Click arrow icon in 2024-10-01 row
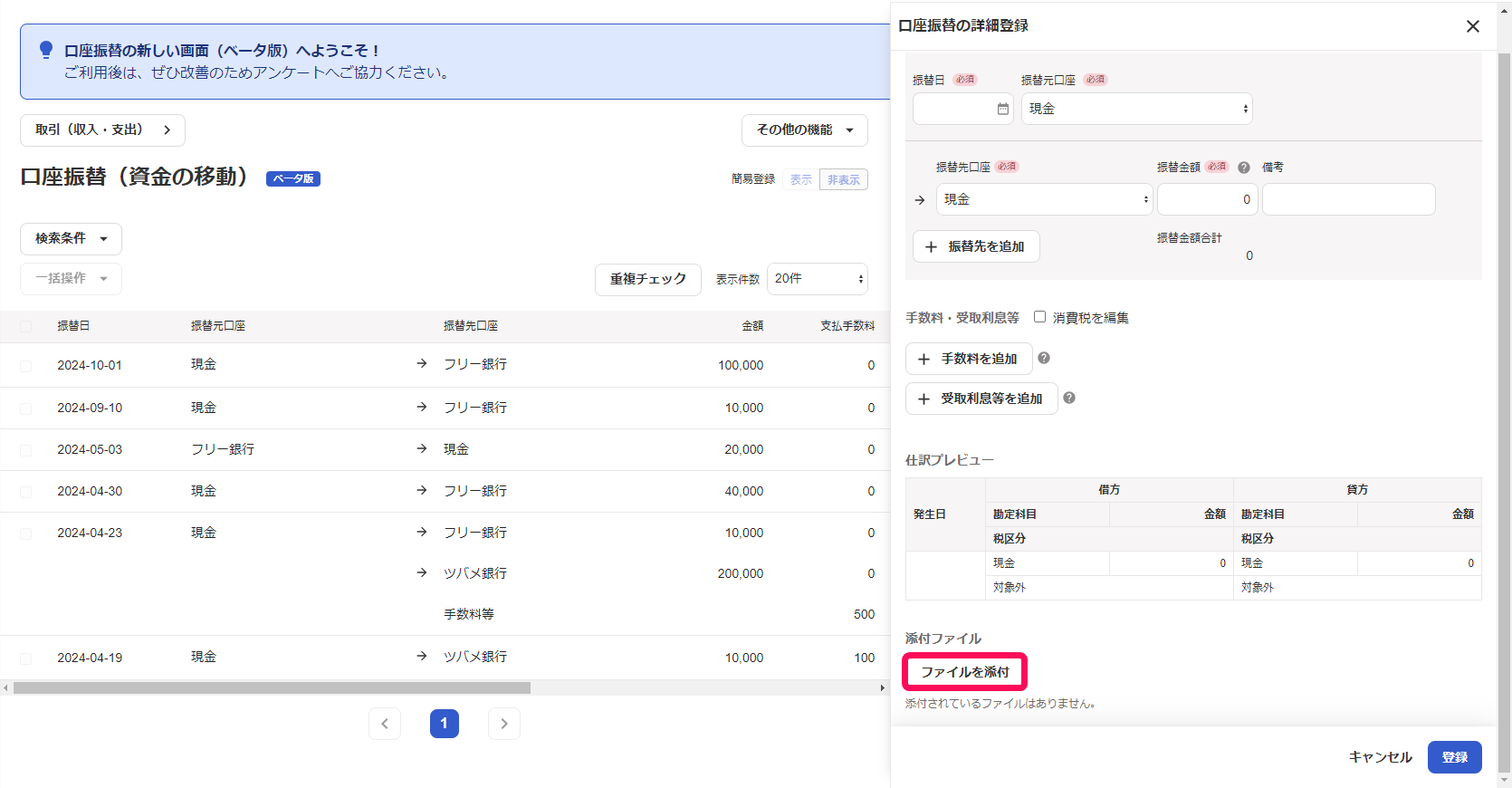Image resolution: width=1512 pixels, height=788 pixels. pyautogui.click(x=422, y=363)
